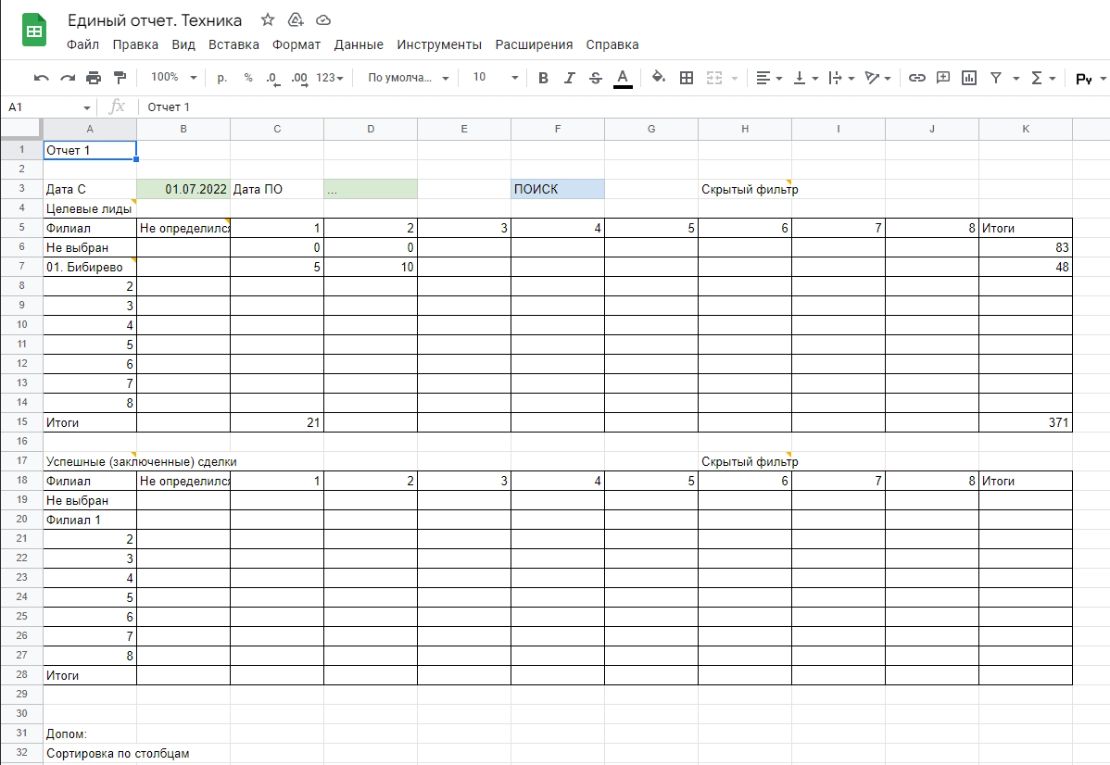The height and width of the screenshot is (765, 1110).
Task: Open the font size 10 dropdown
Action: click(495, 78)
